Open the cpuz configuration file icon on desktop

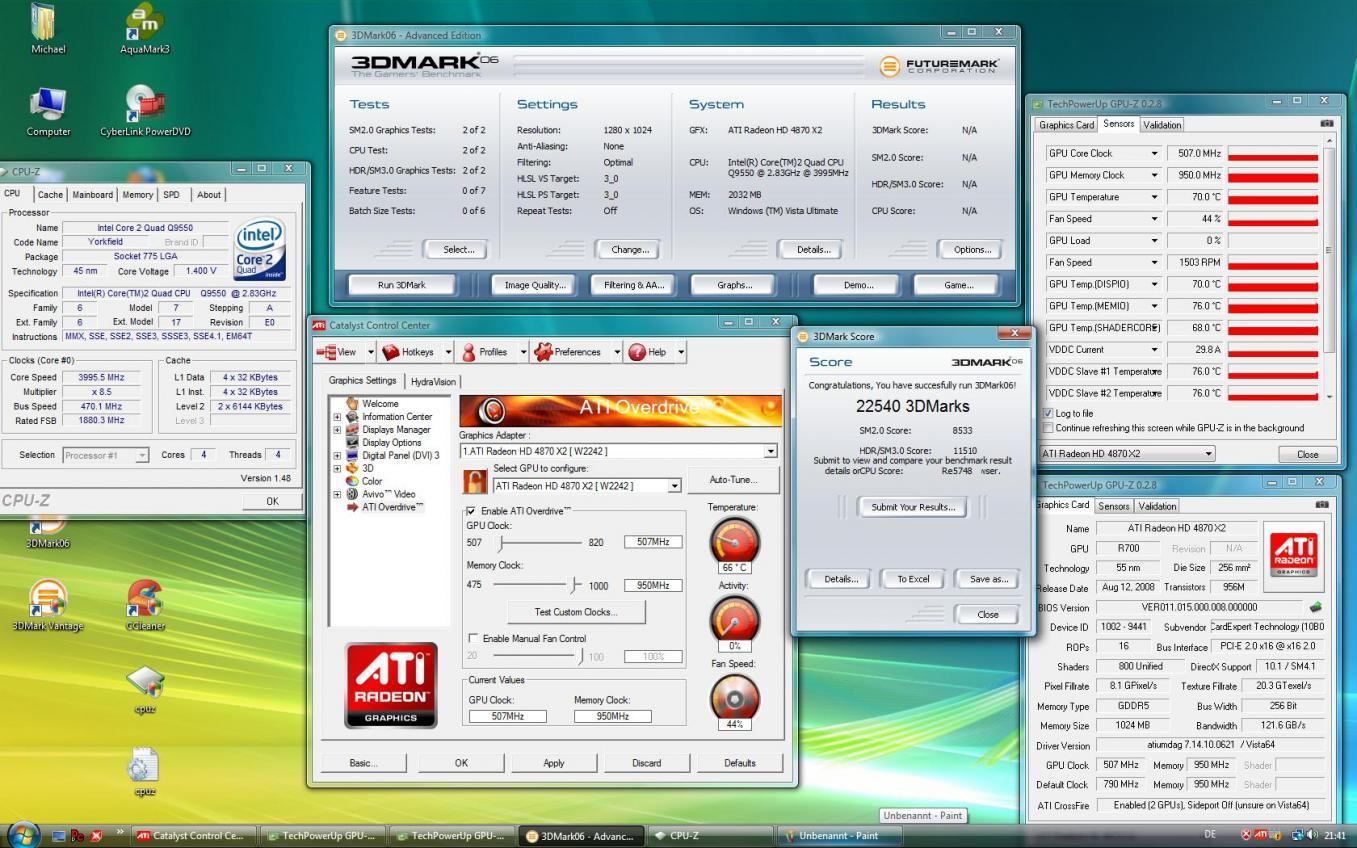click(x=145, y=771)
